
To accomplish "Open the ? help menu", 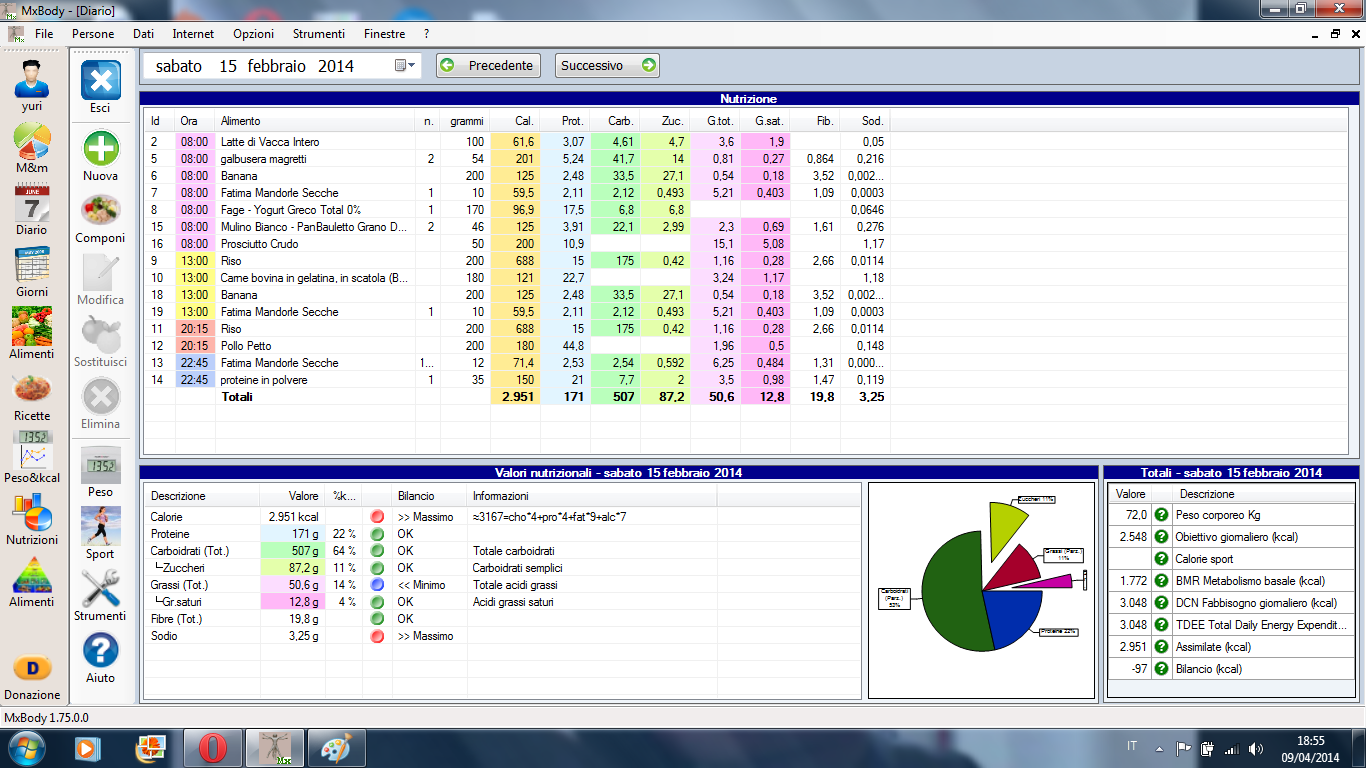I will (x=426, y=34).
